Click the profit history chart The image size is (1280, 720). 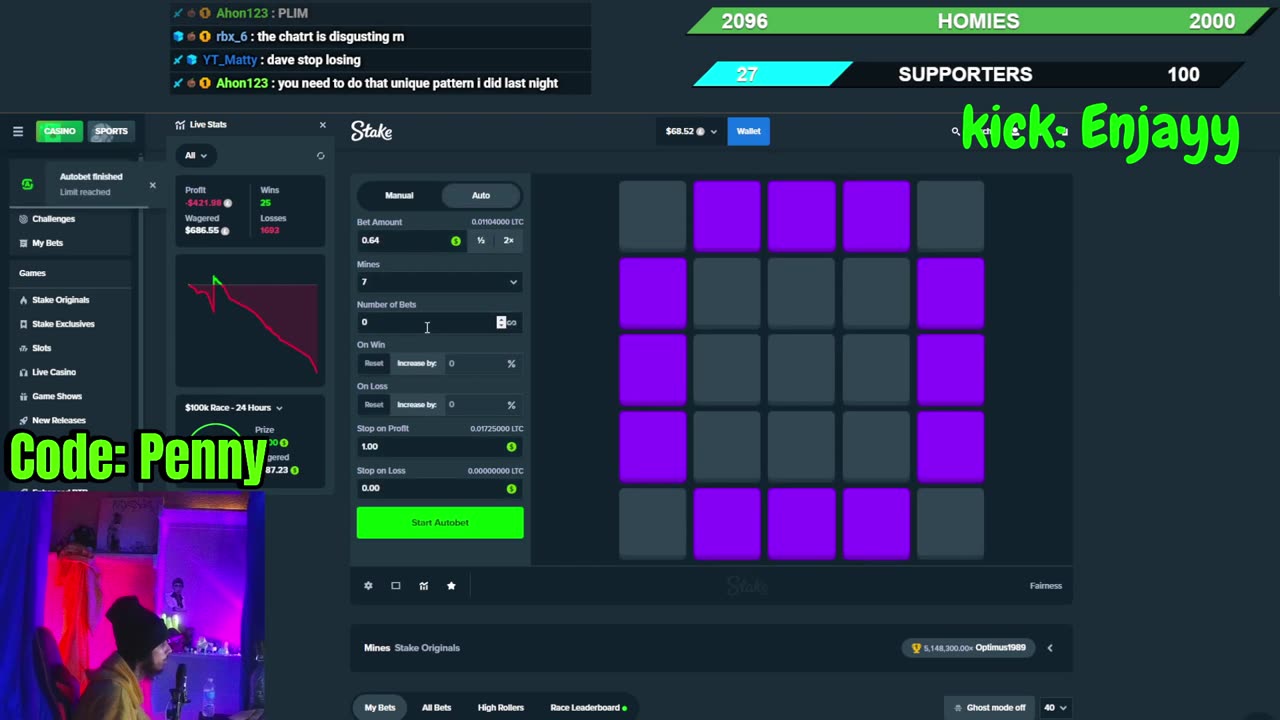[x=250, y=321]
